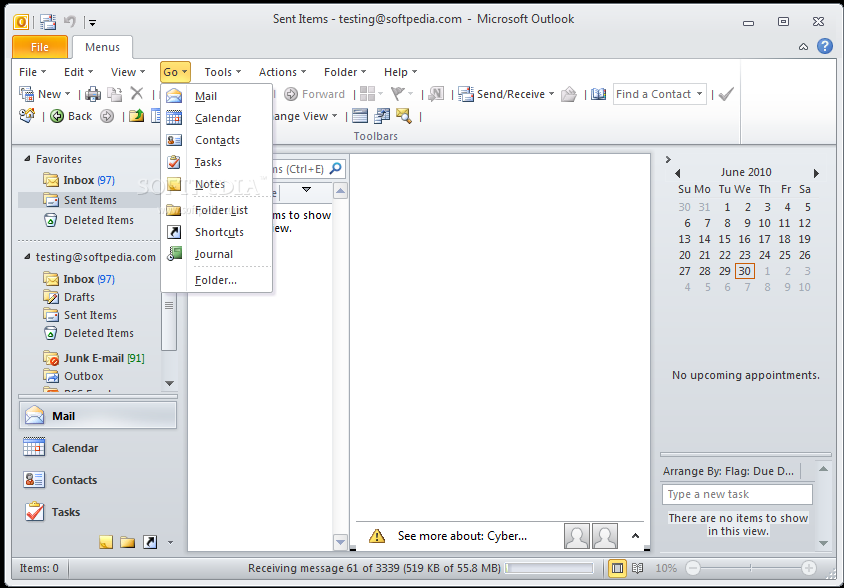
Task: Select Mail in the Go menu
Action: click(216, 96)
